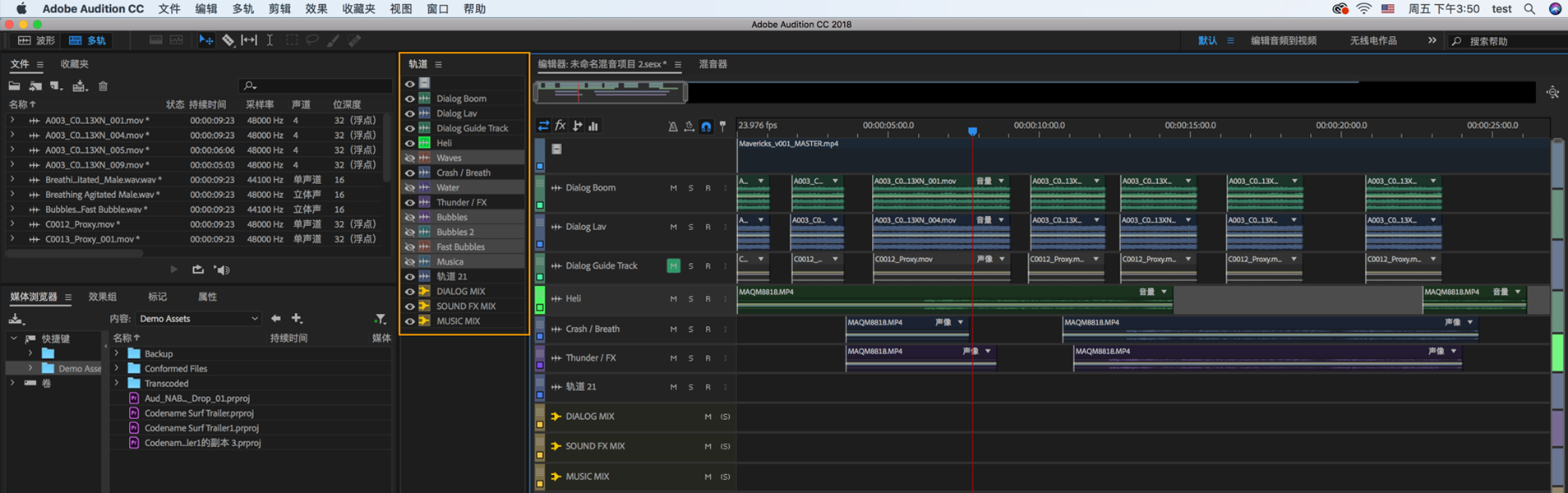Mute the Heli track
1568x493 pixels.
pos(673,299)
